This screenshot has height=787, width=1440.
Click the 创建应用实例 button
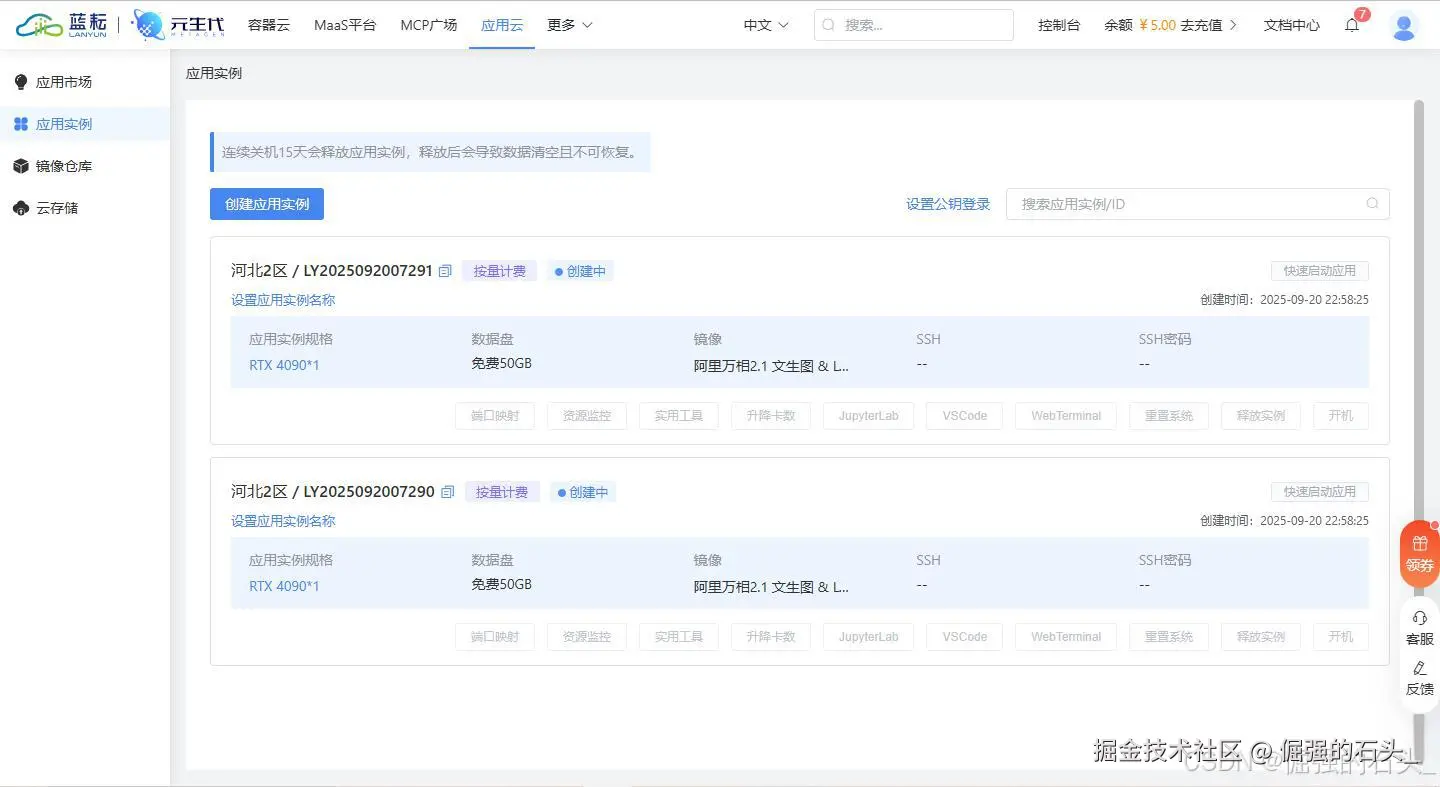pos(266,203)
